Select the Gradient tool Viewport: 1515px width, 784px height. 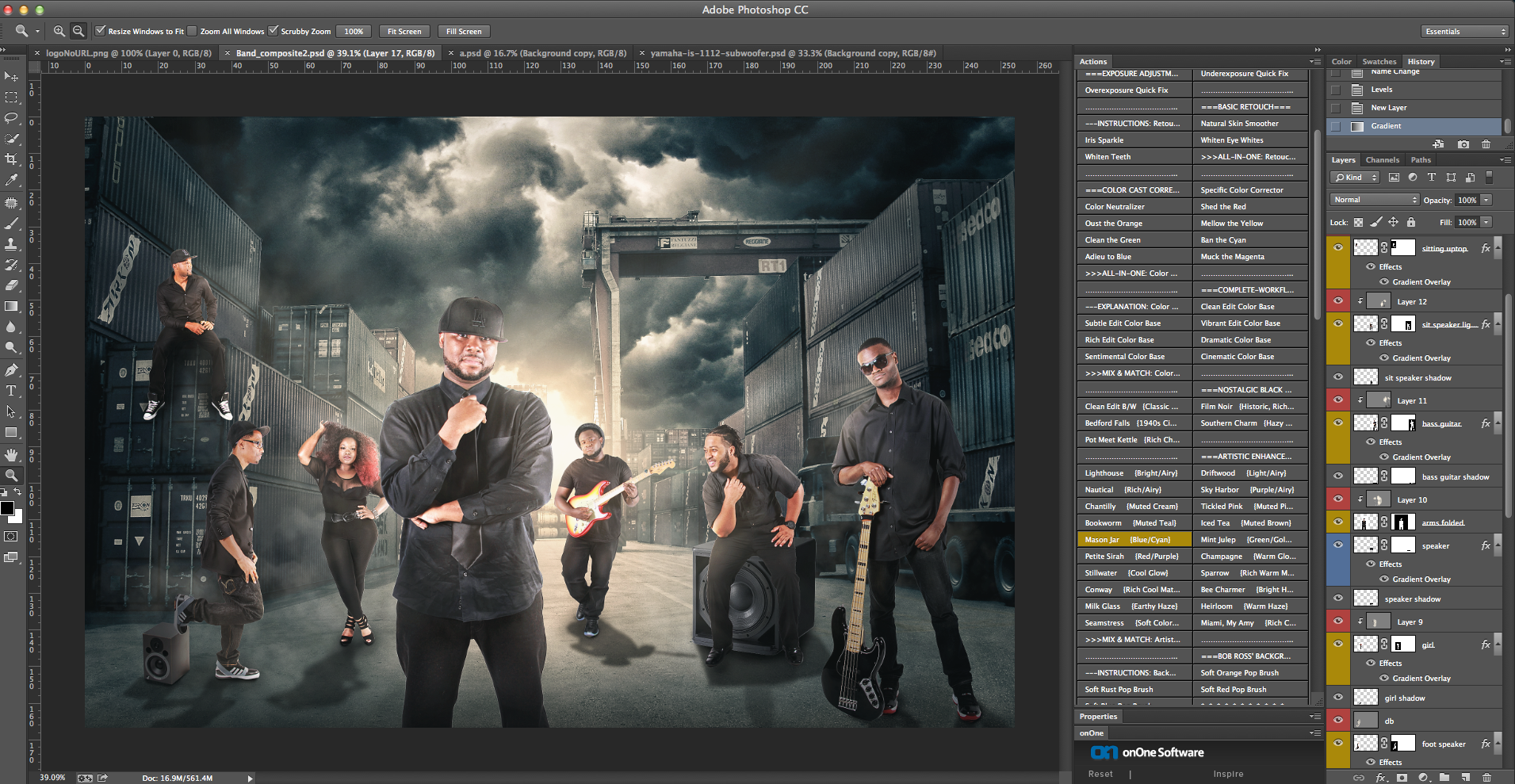(x=11, y=306)
